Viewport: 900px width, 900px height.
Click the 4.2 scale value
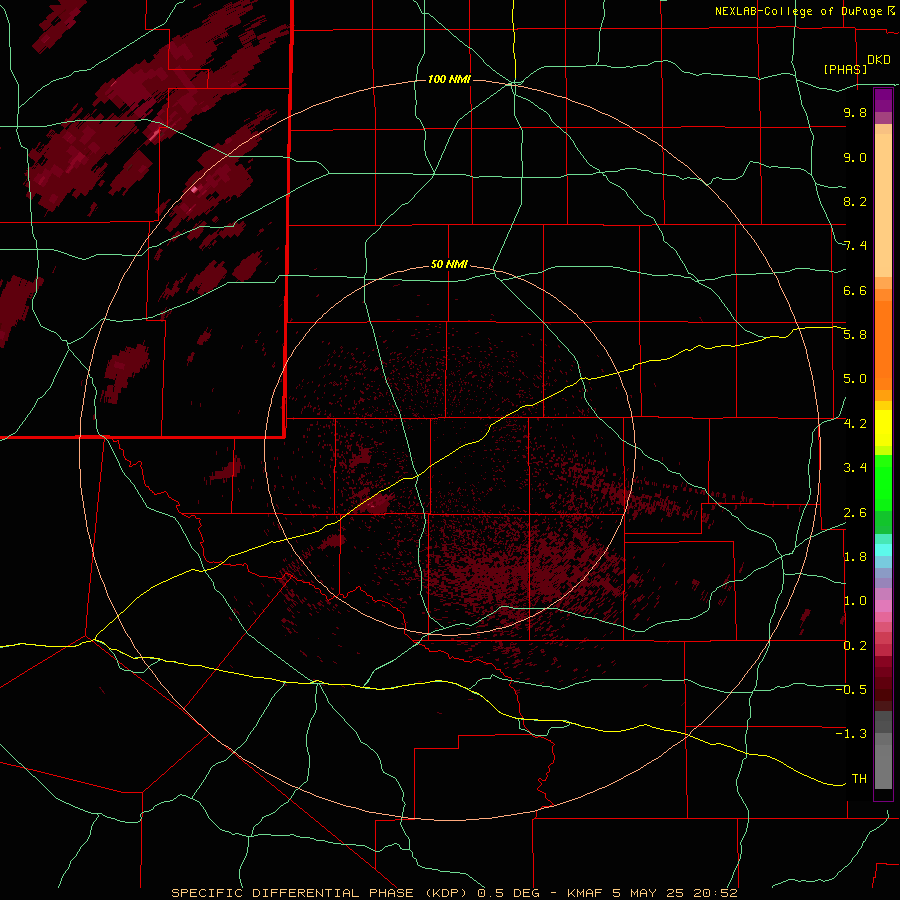(x=855, y=424)
